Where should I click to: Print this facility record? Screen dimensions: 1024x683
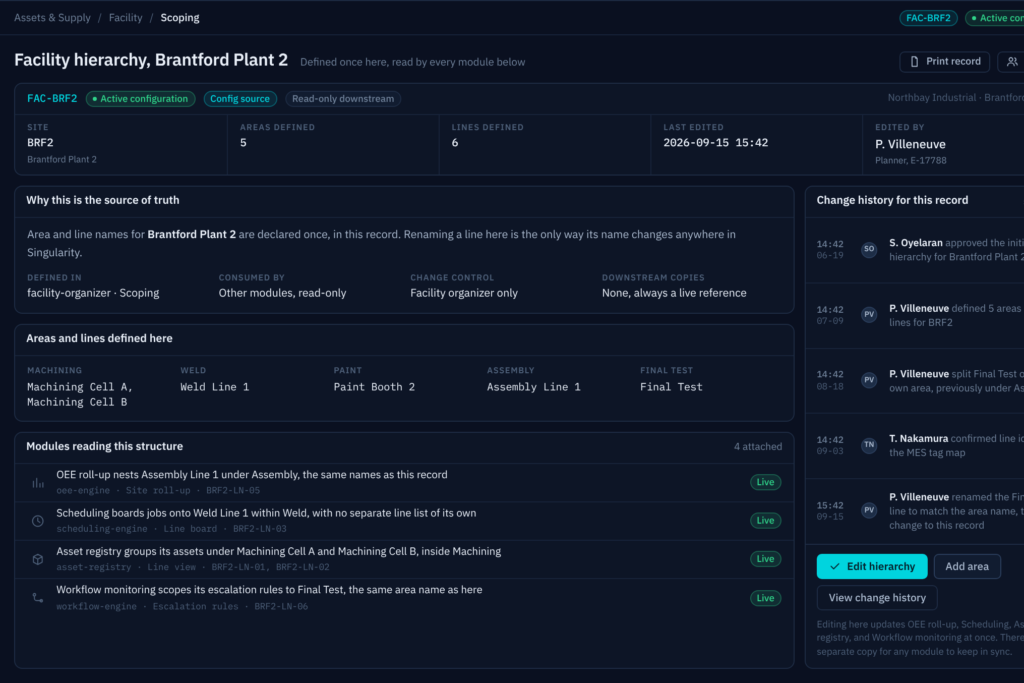944,61
